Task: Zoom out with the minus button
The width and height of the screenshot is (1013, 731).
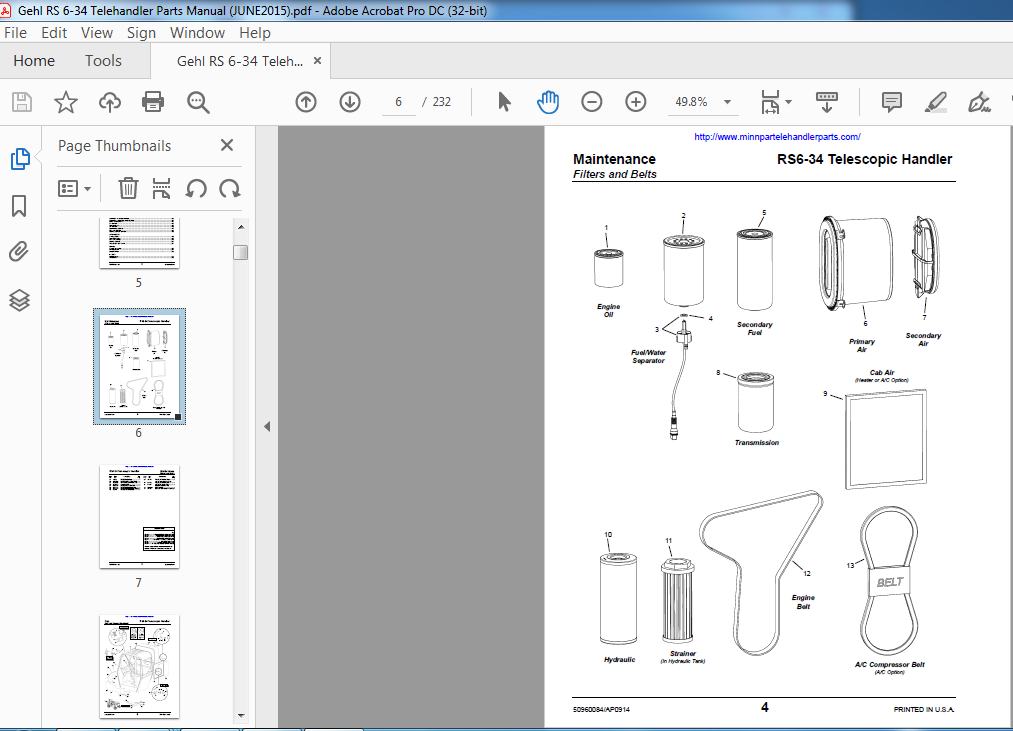Action: 592,102
